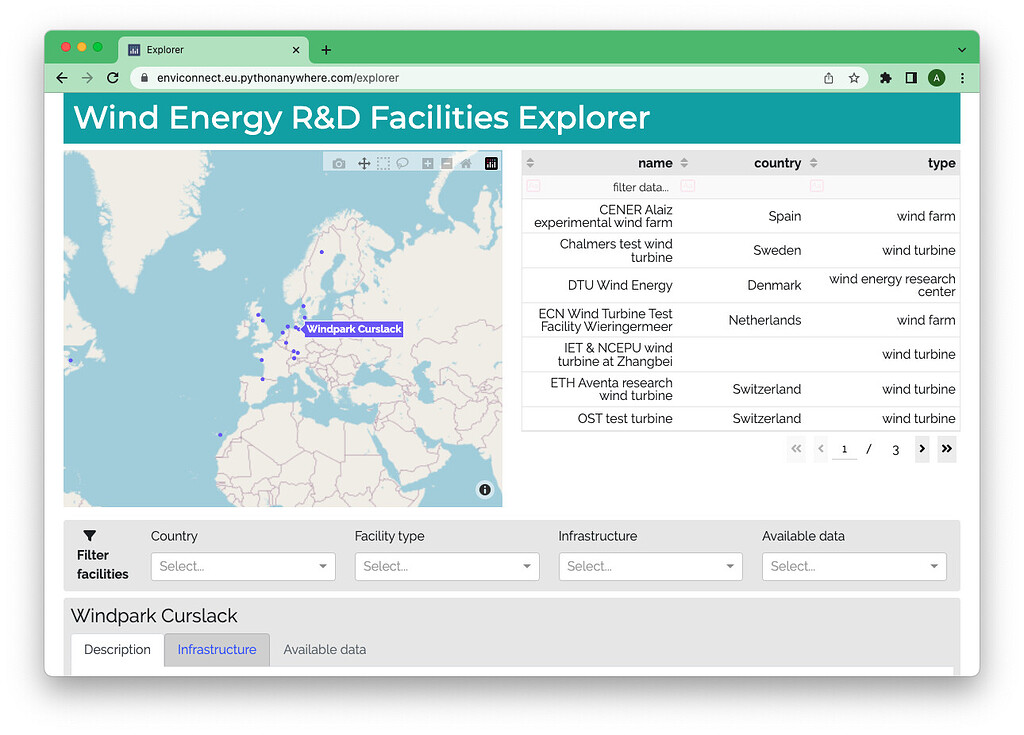Image resolution: width=1024 pixels, height=735 pixels.
Task: Open the Available data dropdown
Action: pyautogui.click(x=853, y=566)
